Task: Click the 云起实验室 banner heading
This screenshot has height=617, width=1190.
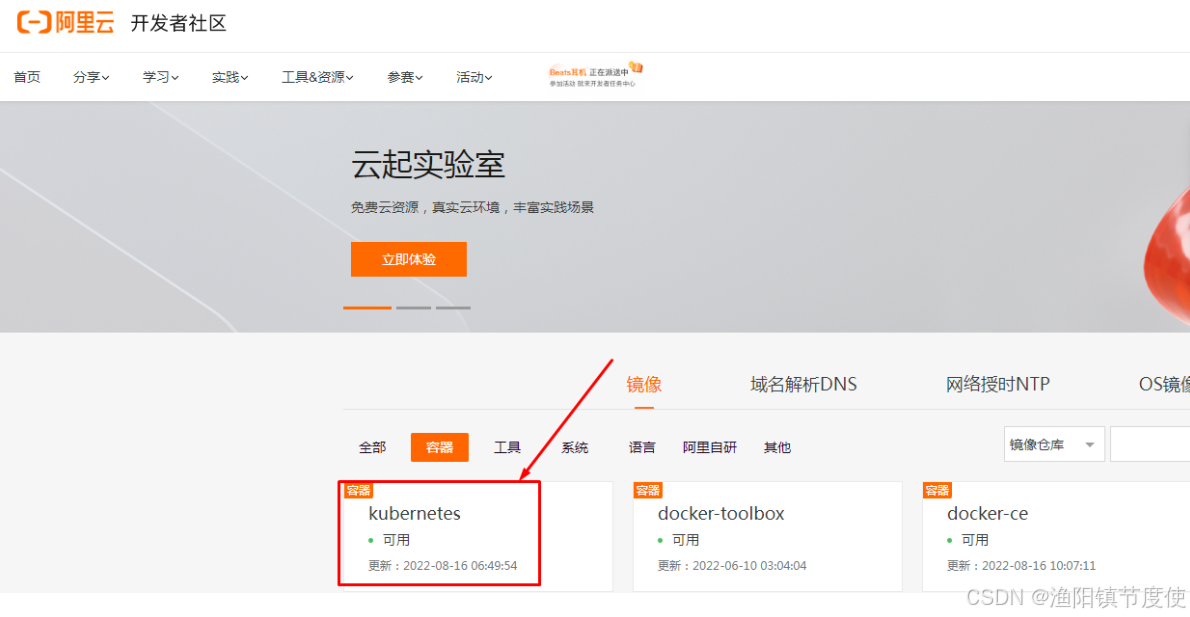Action: coord(428,165)
